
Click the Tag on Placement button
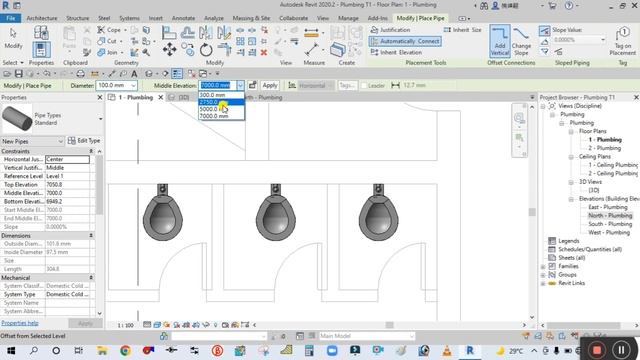click(x=622, y=41)
